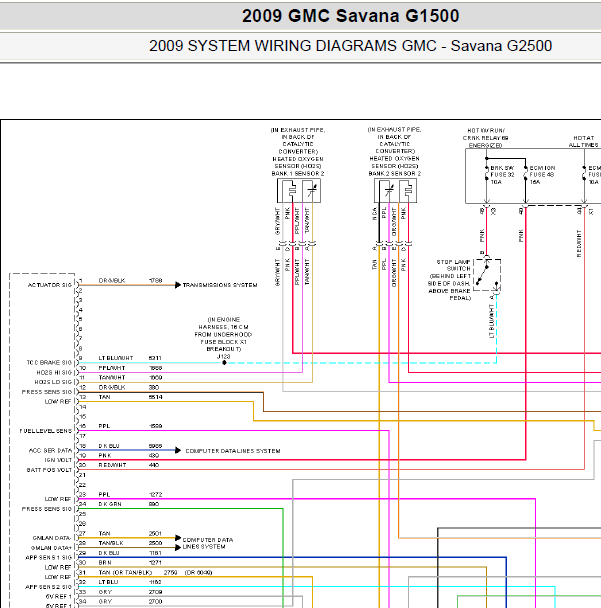
Task: Click 'PRESS SENS SIG' label at pin 12
Action: tap(47, 392)
